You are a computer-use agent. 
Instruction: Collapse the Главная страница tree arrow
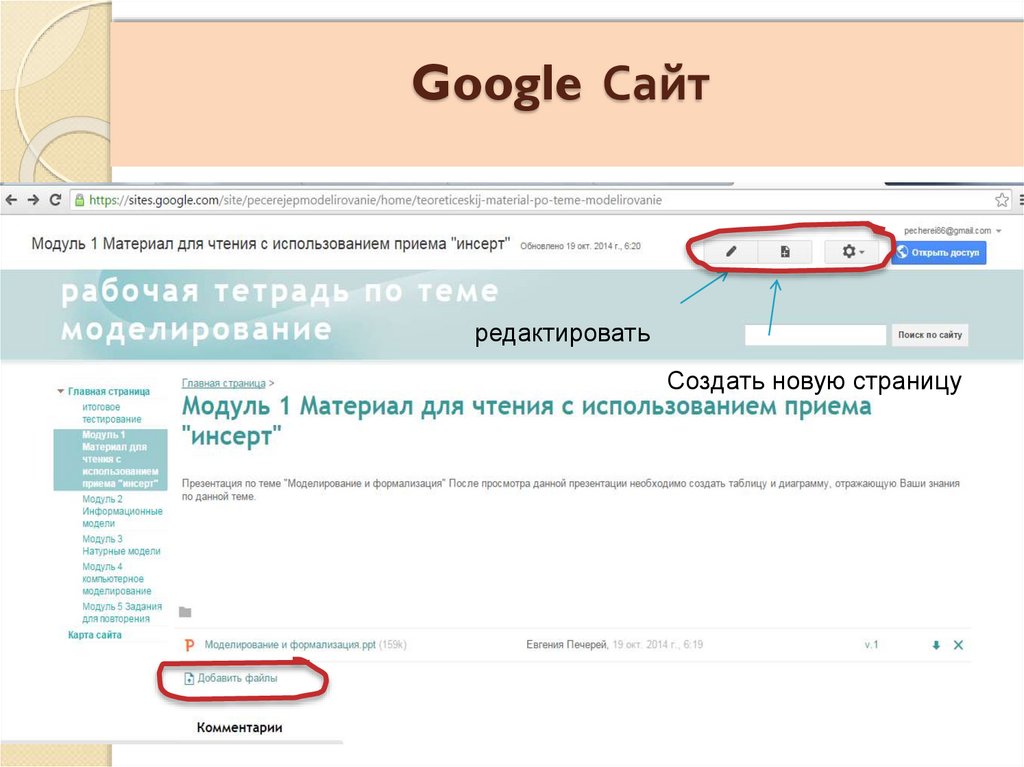(x=61, y=391)
